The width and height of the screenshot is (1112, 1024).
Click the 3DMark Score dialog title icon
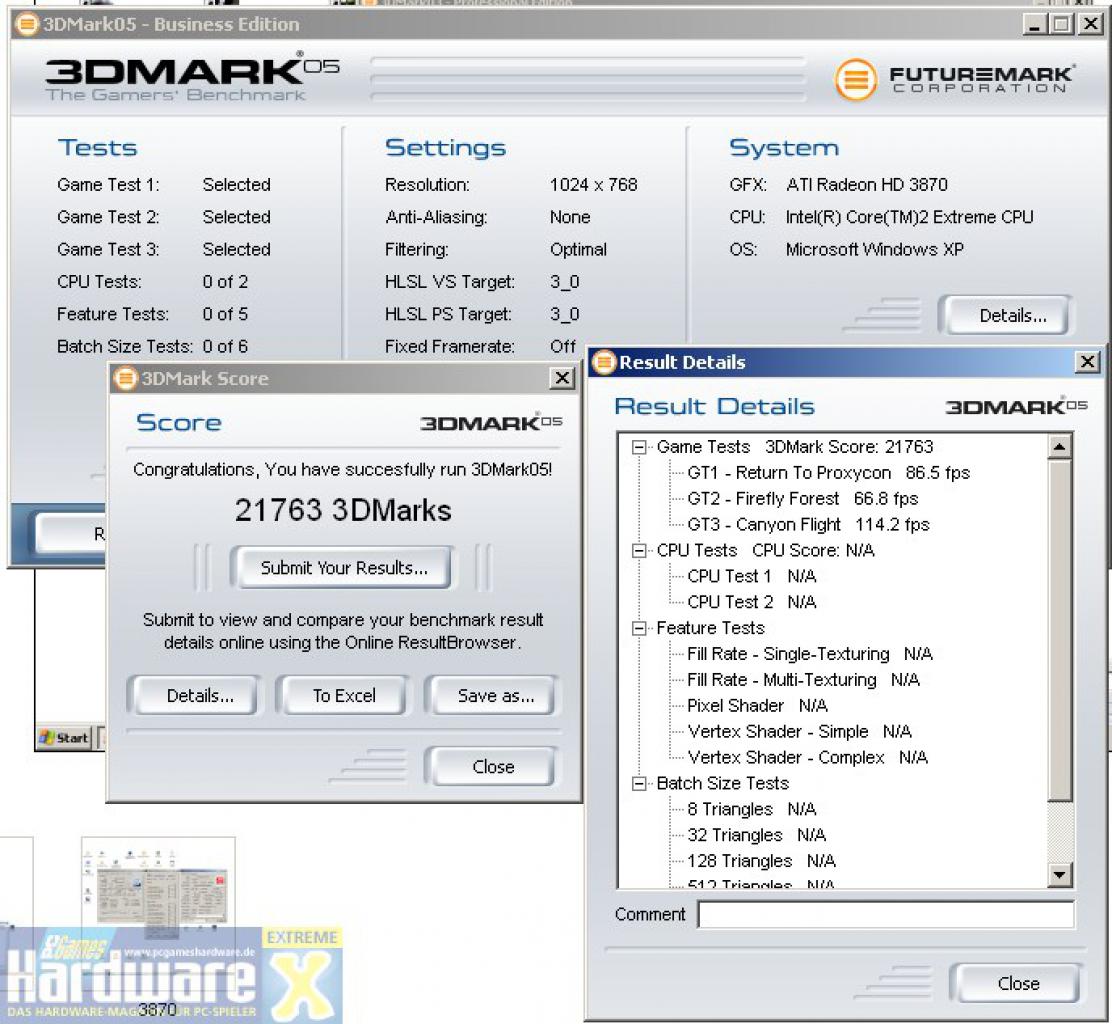tap(126, 378)
